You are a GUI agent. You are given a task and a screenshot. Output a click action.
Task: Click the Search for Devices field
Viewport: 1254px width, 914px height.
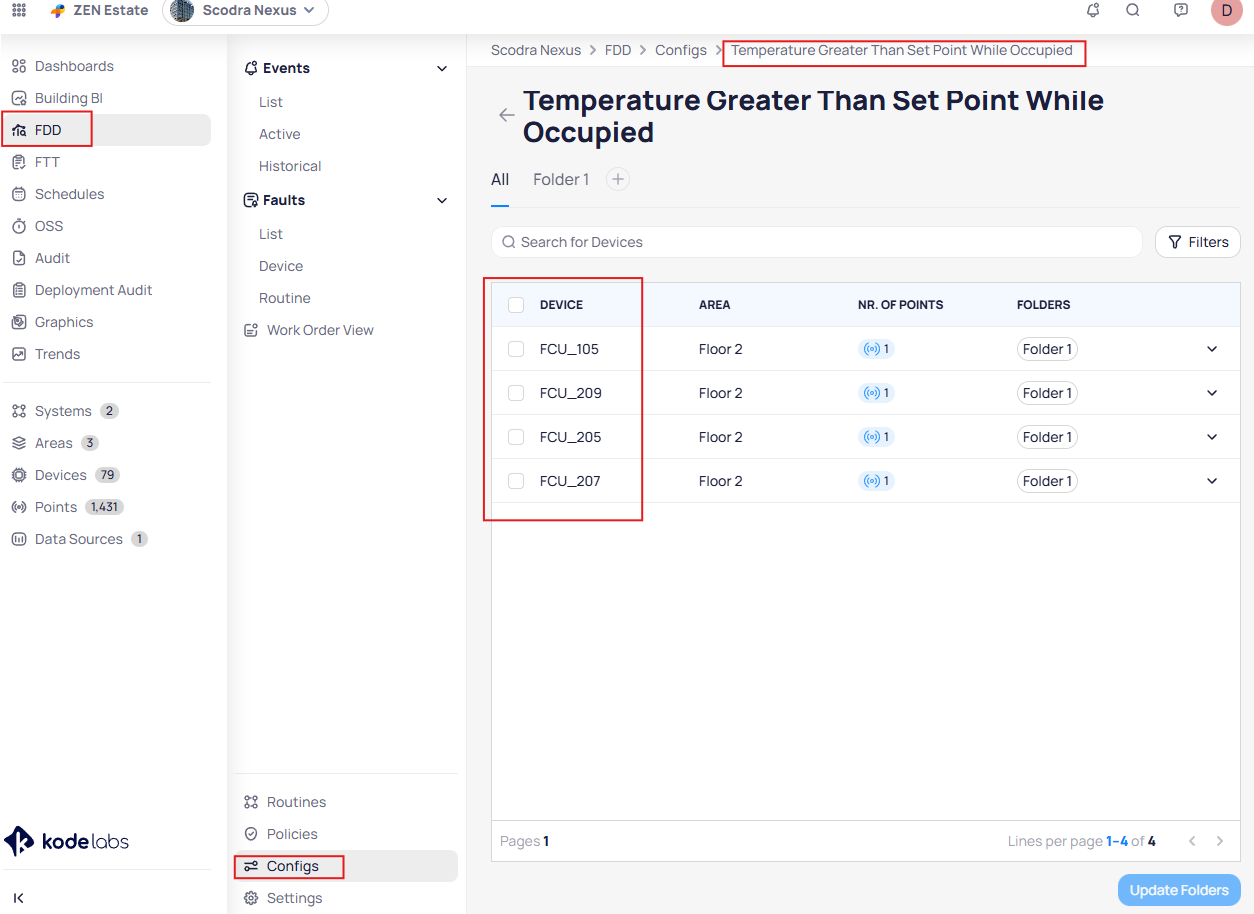coord(816,242)
